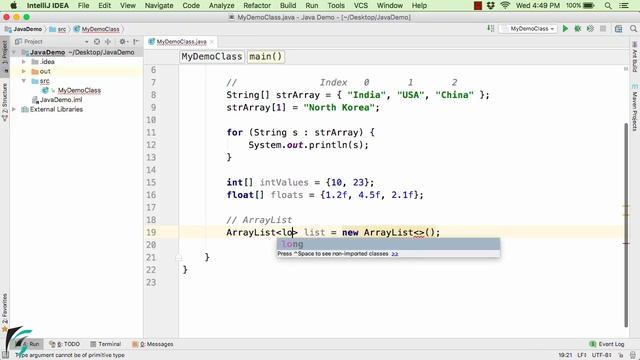Click the red recording icon in menu bar
Image resolution: width=640 pixels, height=360 pixels.
(478, 6)
